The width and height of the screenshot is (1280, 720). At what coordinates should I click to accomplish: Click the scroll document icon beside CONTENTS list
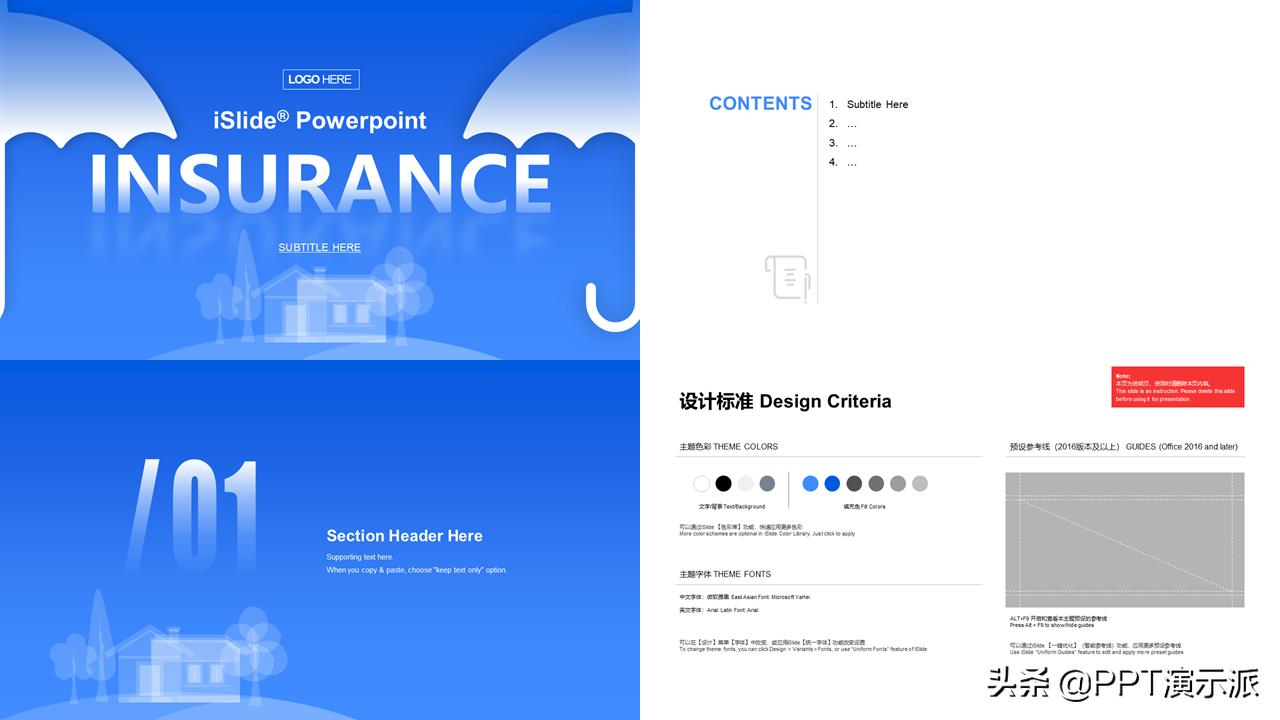(x=787, y=277)
